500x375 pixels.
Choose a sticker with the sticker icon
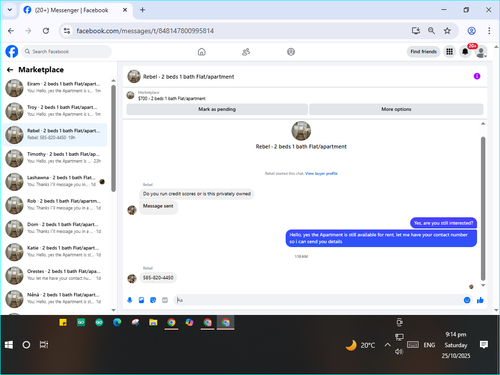tap(153, 300)
